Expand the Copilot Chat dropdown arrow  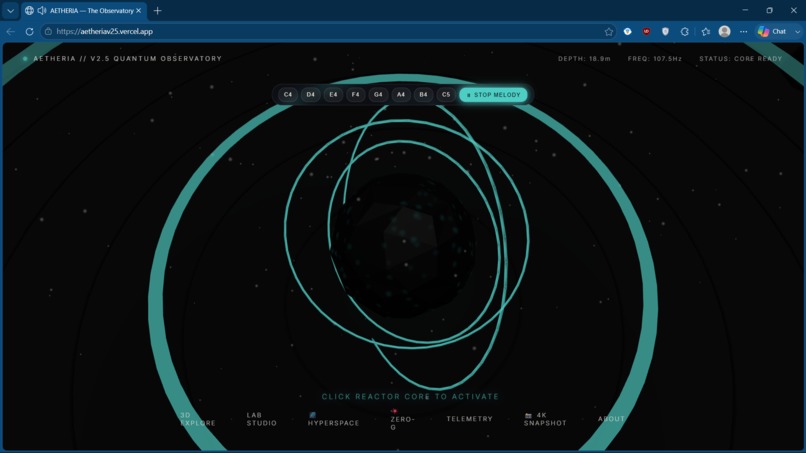(797, 31)
